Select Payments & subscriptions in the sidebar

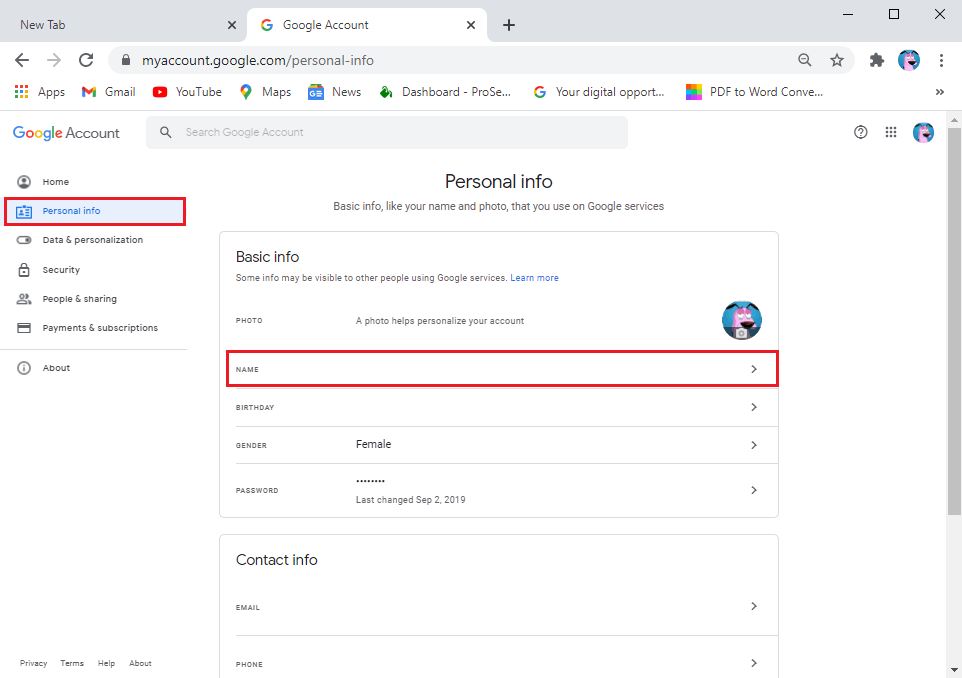(100, 327)
